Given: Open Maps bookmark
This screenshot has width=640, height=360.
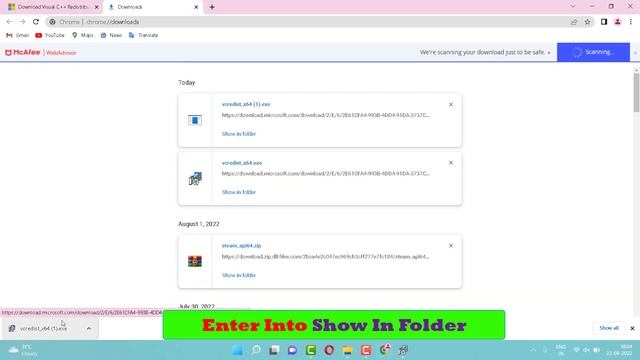Looking at the screenshot, I should click(82, 35).
